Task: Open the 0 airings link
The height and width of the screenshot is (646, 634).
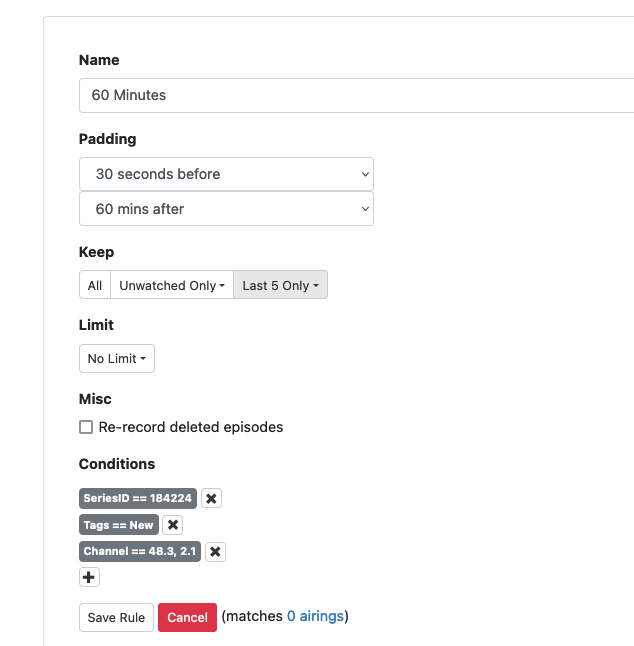Action: coord(315,616)
